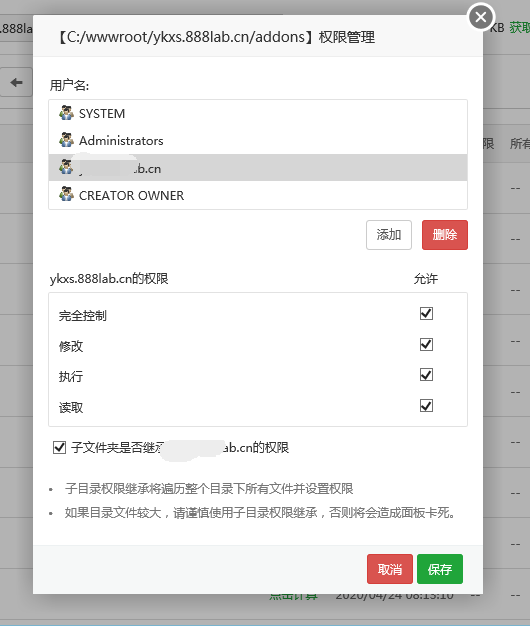Click the red 取消 (Cancel) button
This screenshot has height=626, width=530.
coord(390,569)
